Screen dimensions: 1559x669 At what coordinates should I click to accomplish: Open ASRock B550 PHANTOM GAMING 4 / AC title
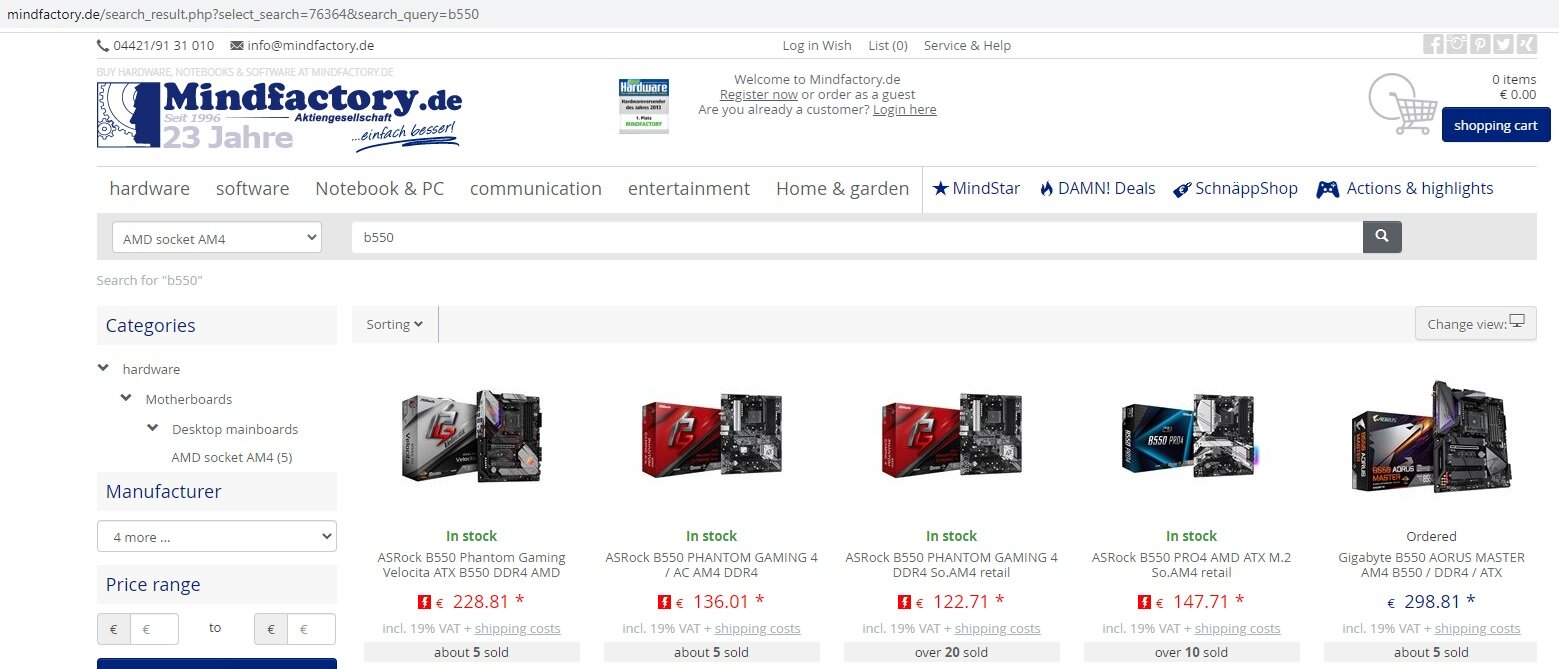712,565
